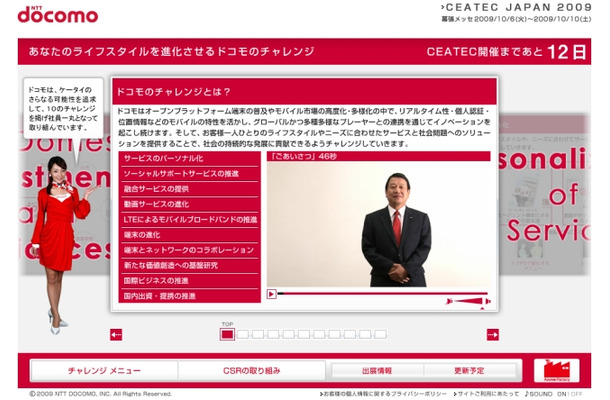Open '国際ビジネスの推進' menu item
The height and width of the screenshot is (400, 610).
(190, 281)
